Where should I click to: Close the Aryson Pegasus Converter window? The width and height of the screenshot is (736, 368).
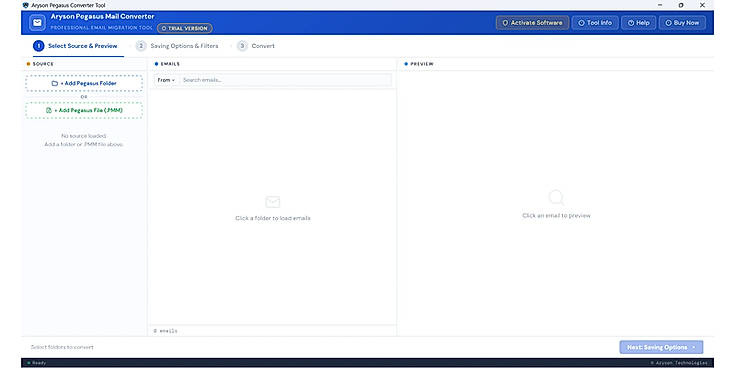702,5
